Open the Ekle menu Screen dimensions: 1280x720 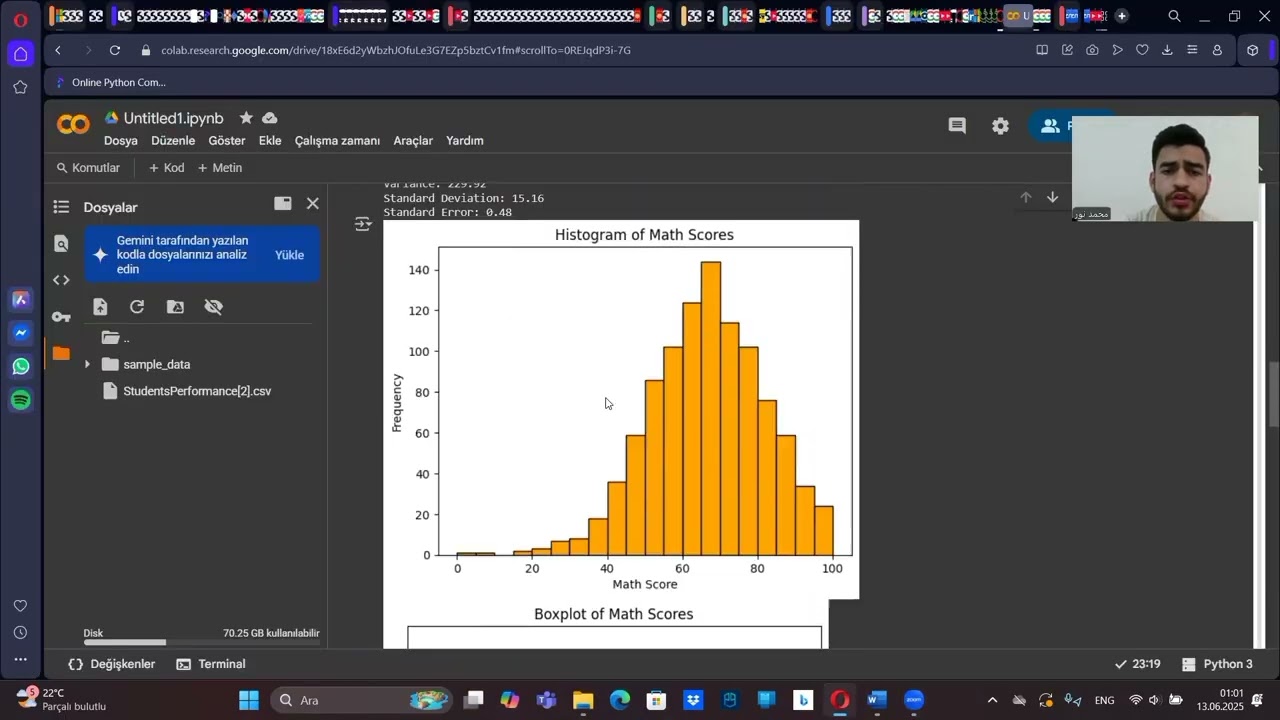[270, 141]
